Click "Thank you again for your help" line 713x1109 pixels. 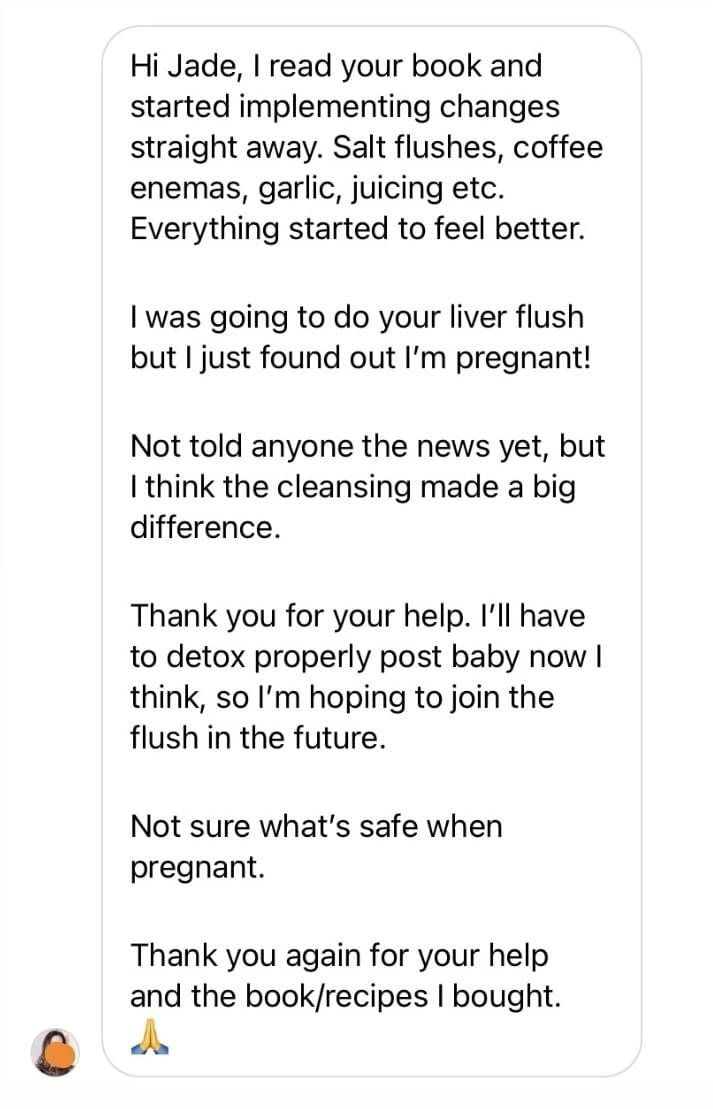click(339, 956)
